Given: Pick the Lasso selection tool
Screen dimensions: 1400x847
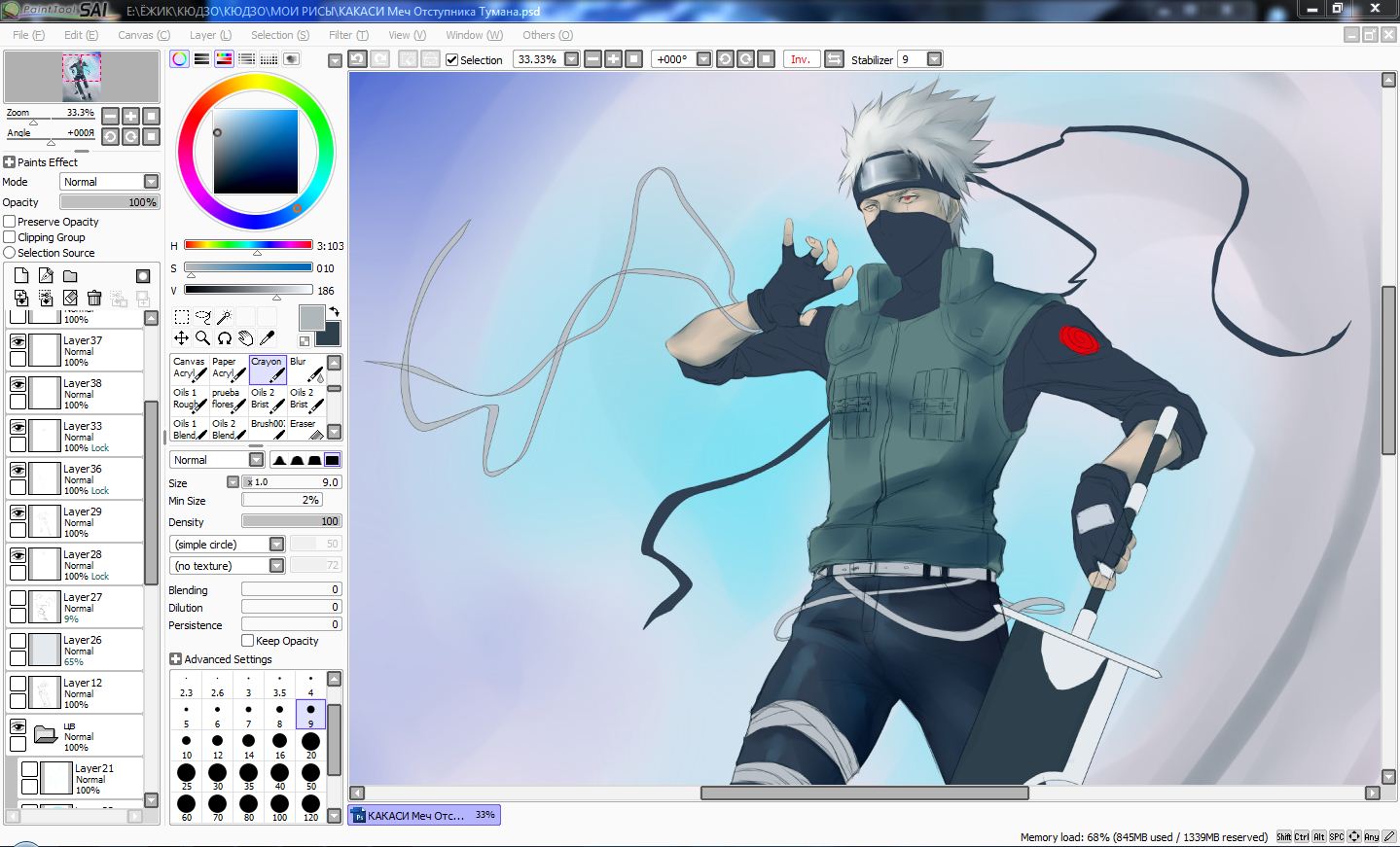Looking at the screenshot, I should (202, 317).
